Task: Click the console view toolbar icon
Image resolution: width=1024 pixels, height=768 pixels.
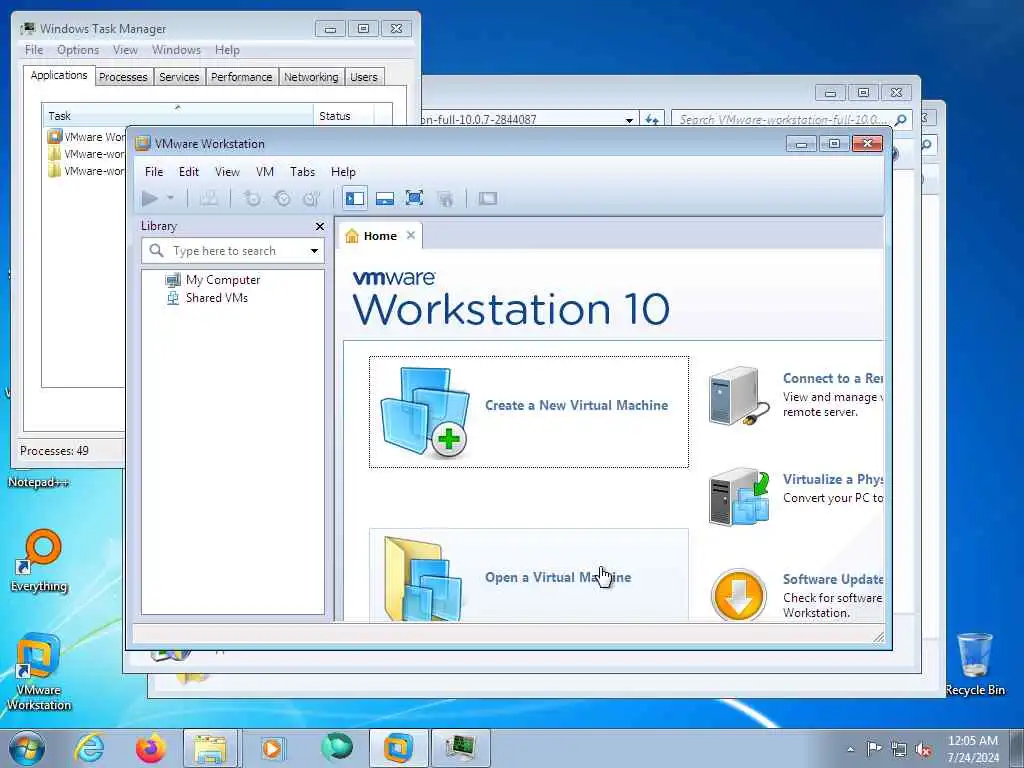Action: pos(487,198)
